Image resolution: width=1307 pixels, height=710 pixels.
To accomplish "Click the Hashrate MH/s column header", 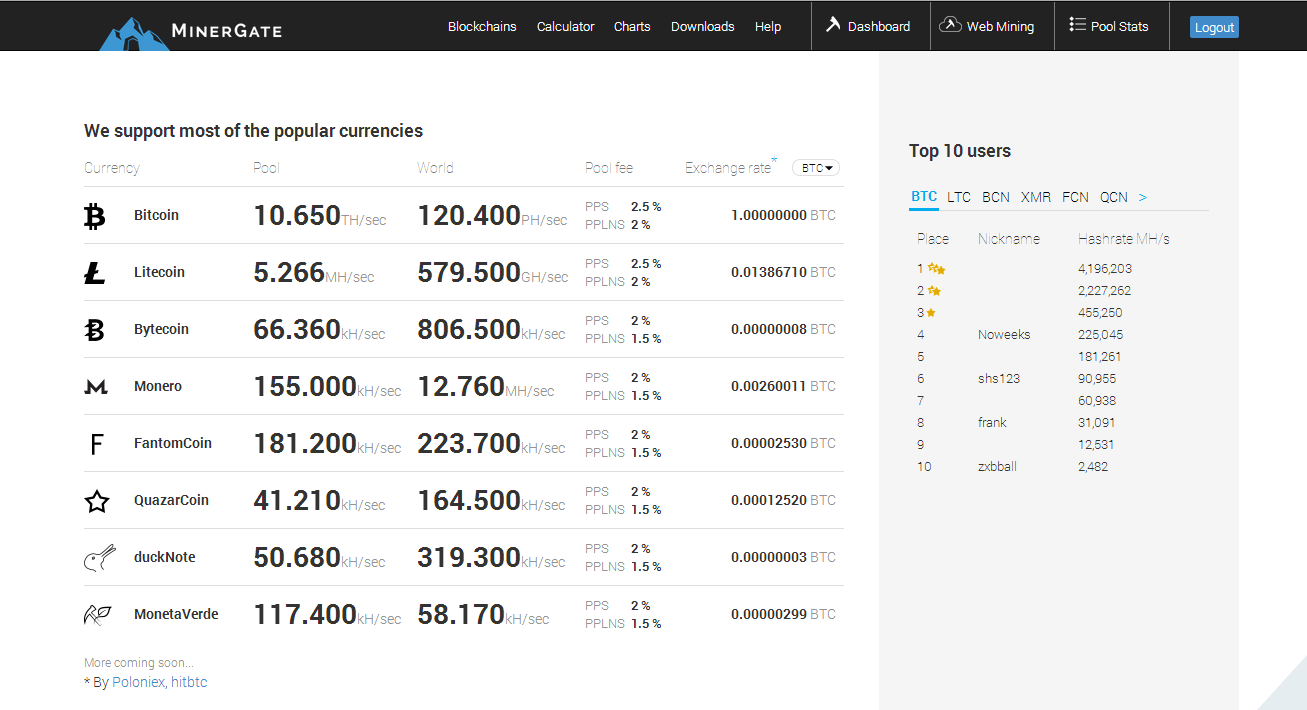I will (x=1124, y=239).
